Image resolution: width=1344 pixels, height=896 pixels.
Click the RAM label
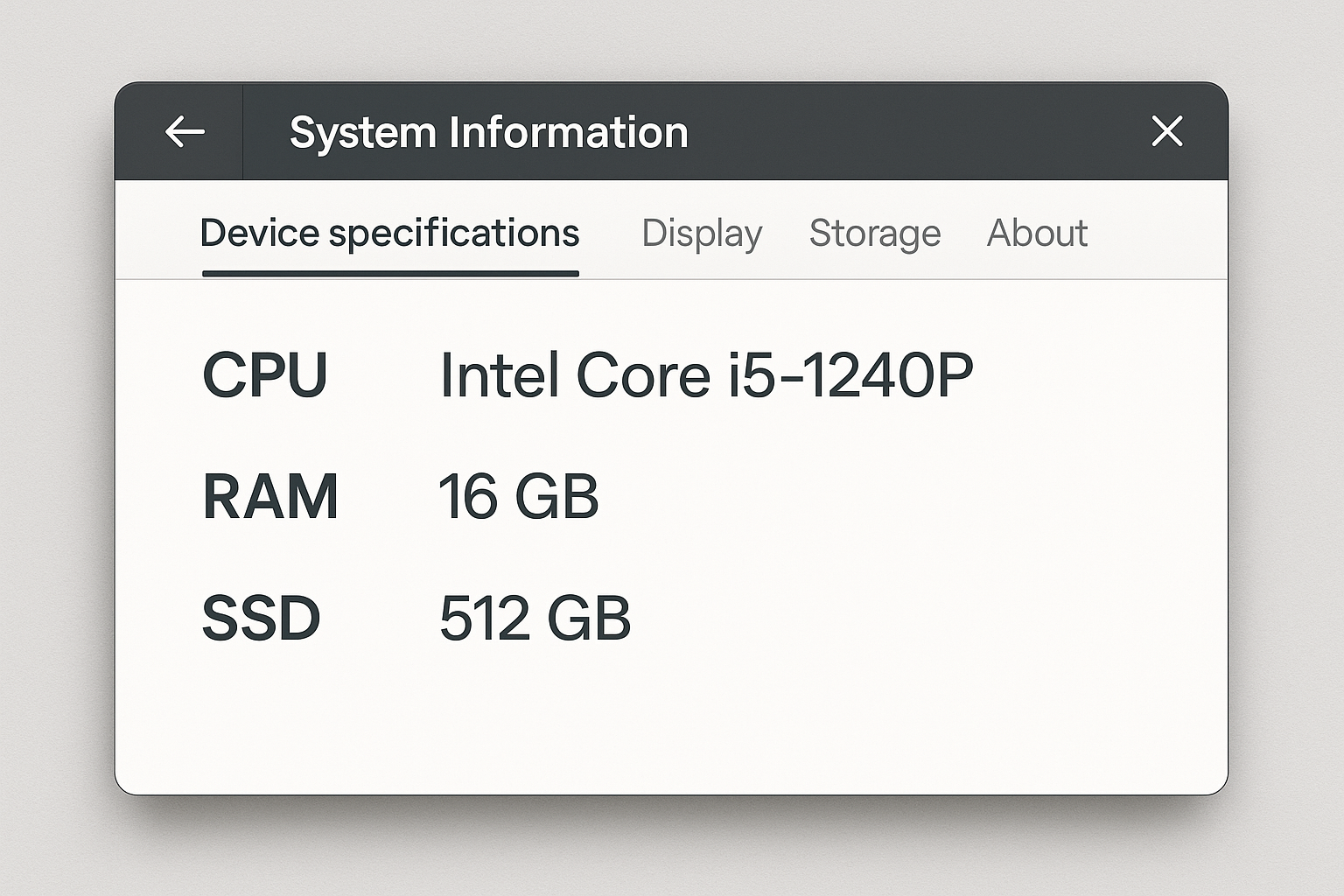click(270, 497)
